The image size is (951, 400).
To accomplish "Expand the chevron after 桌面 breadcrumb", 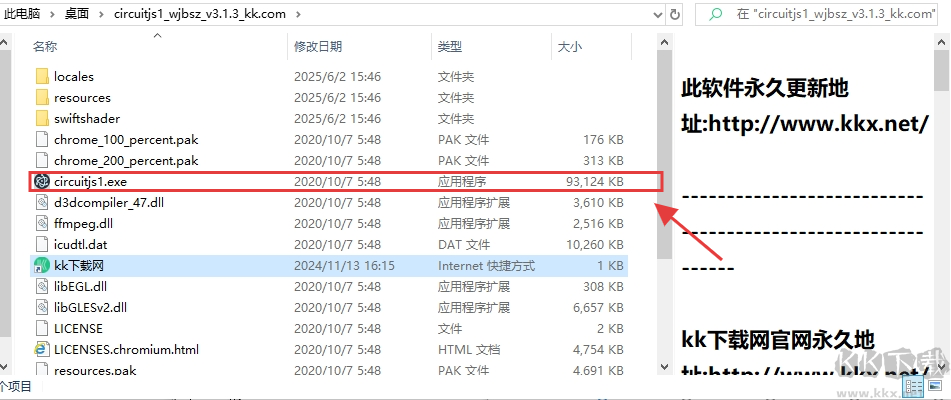I will (101, 14).
